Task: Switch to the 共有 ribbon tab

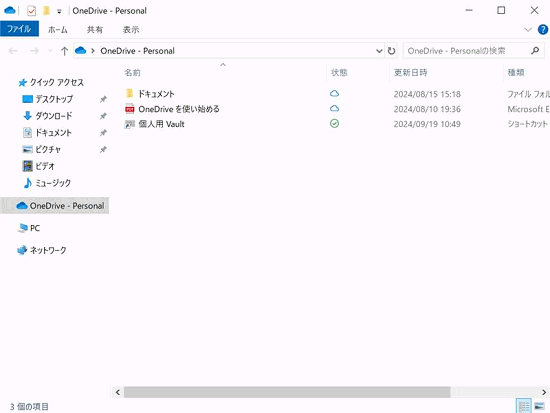Action: coord(95,29)
